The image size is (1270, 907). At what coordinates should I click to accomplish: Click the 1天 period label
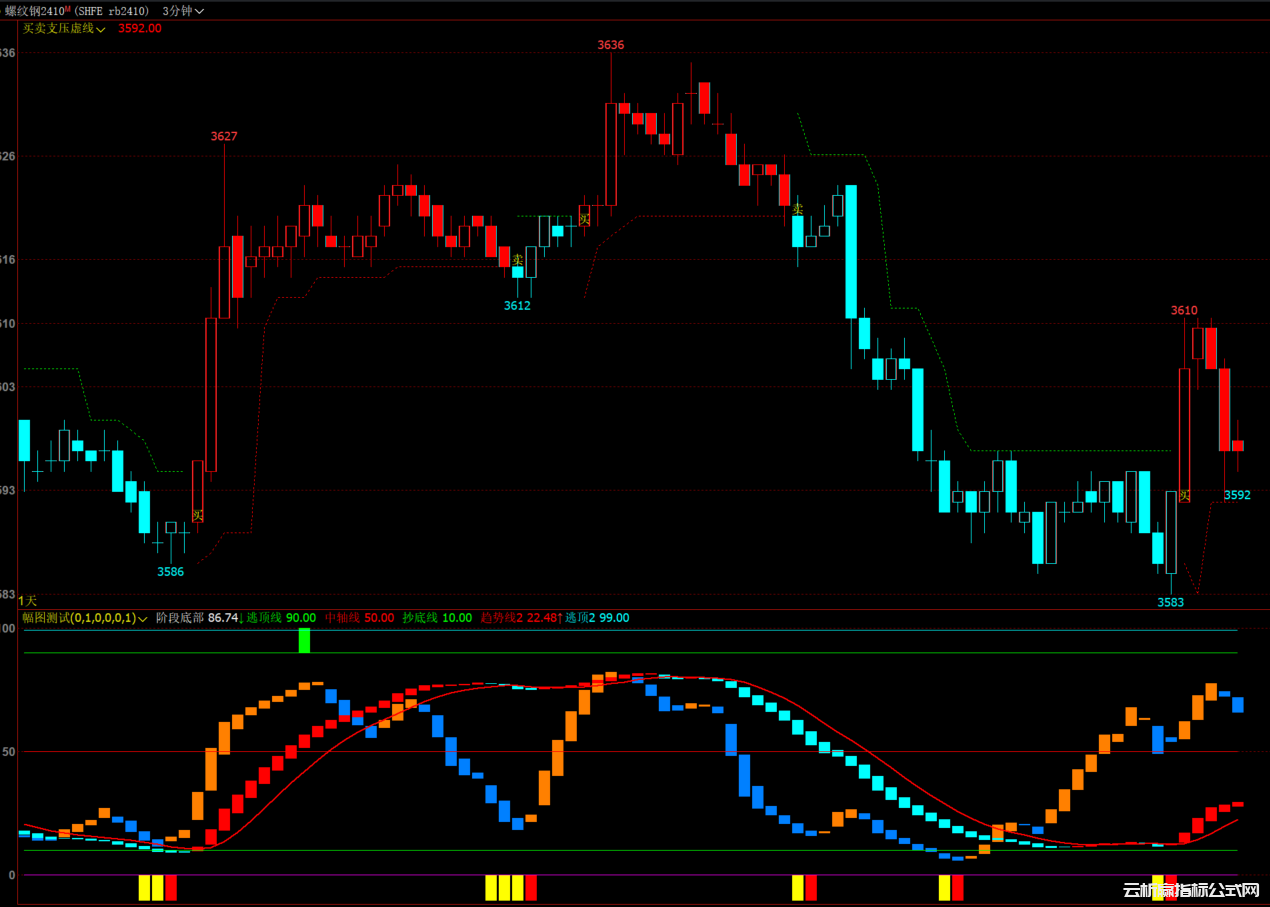27,600
